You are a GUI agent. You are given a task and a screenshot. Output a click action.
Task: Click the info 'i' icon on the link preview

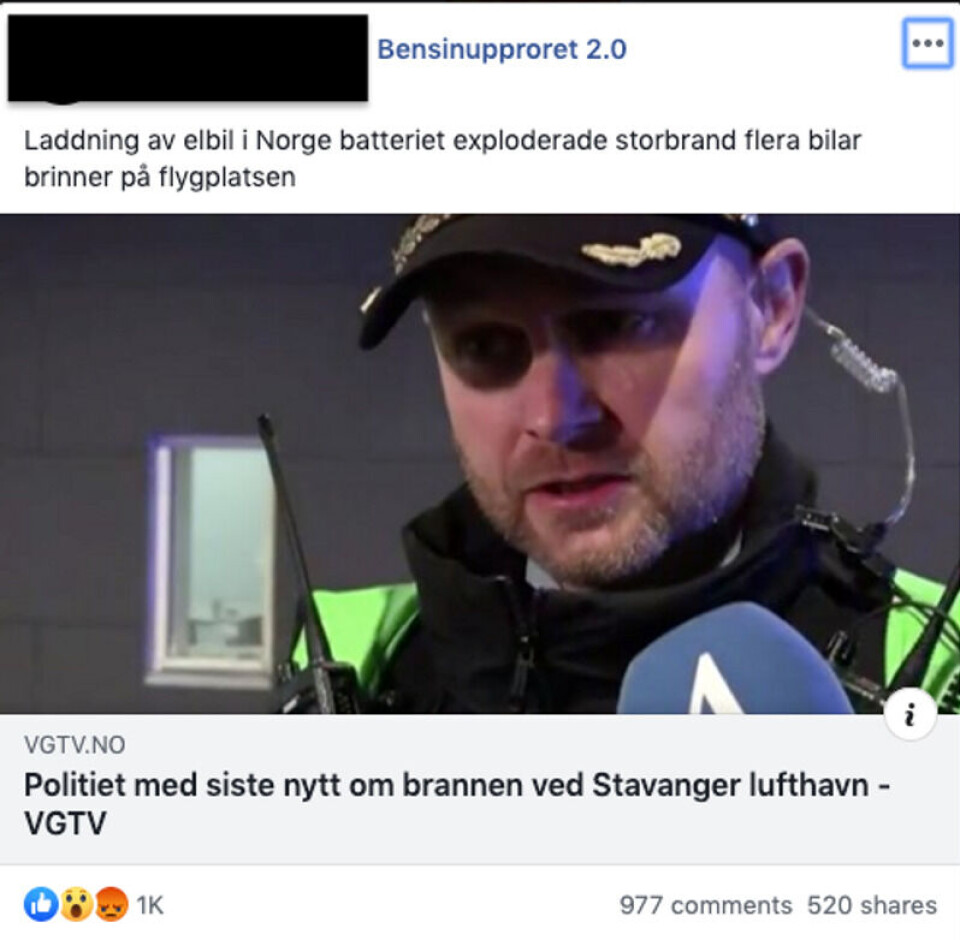click(x=910, y=714)
